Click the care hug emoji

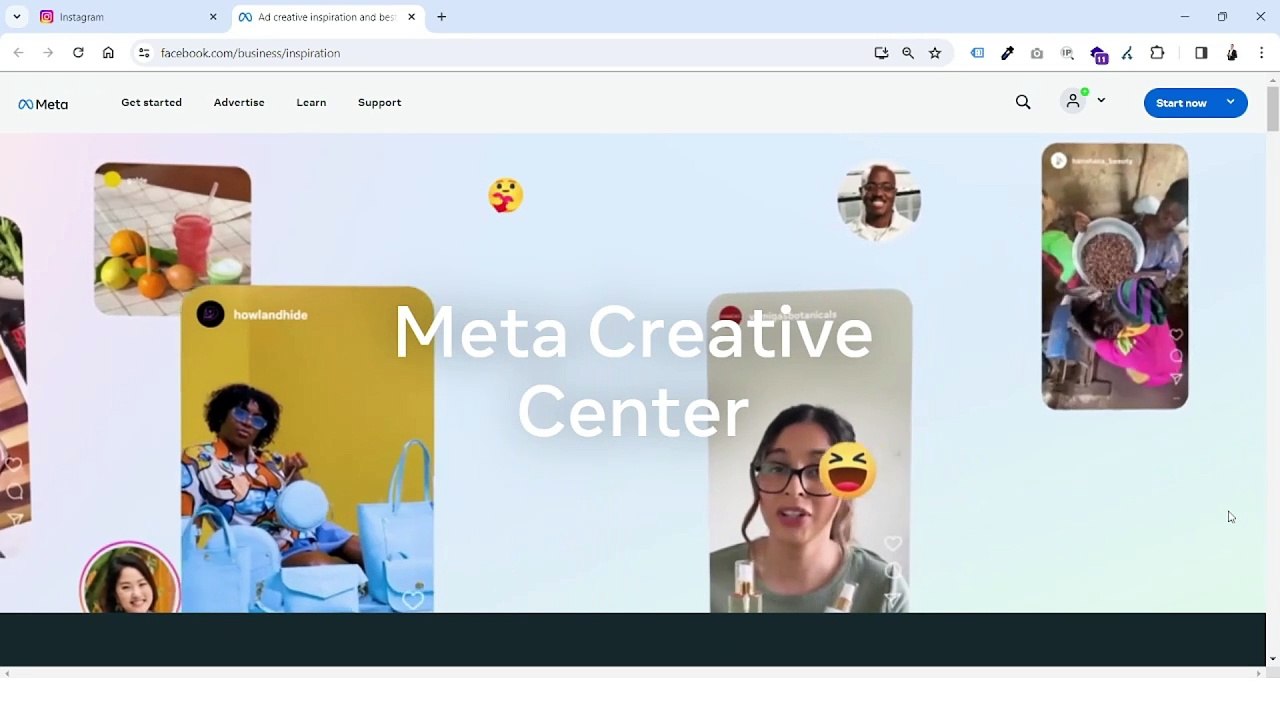[x=506, y=195]
